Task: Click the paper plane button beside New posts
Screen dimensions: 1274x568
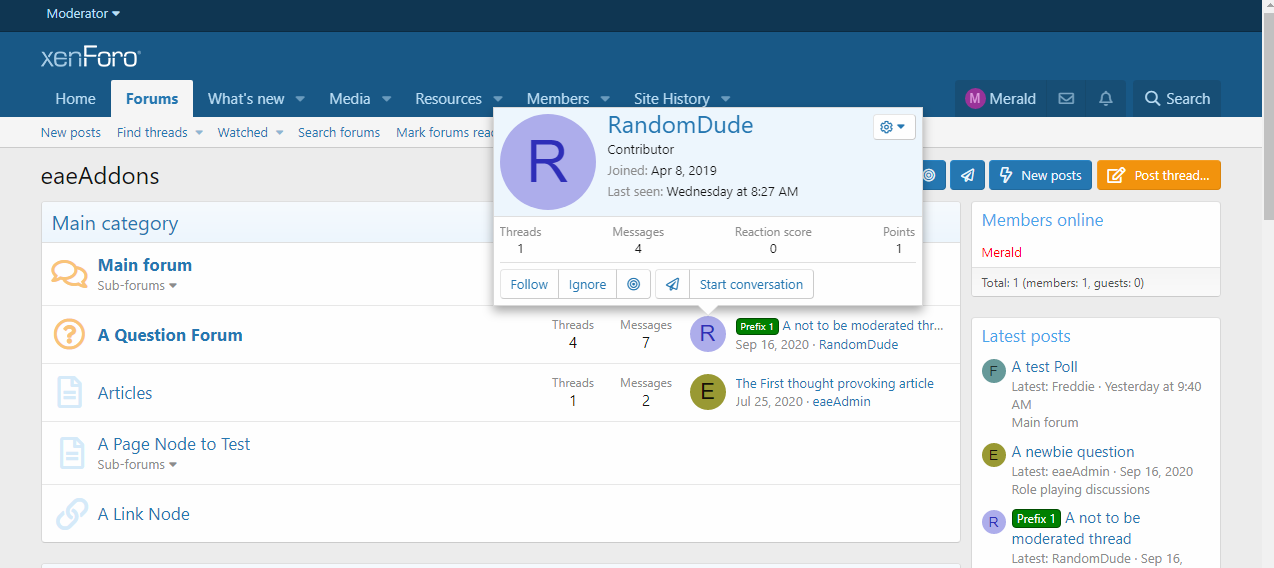Action: (967, 175)
